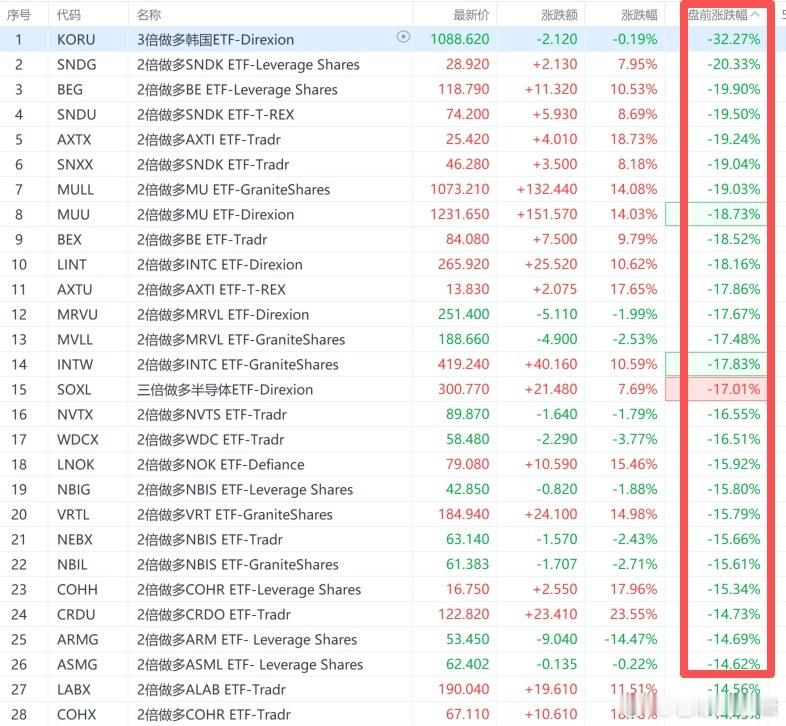
Task: Click the name 2倍做多SNDK ETF-Leverage Shares
Action: 248,65
